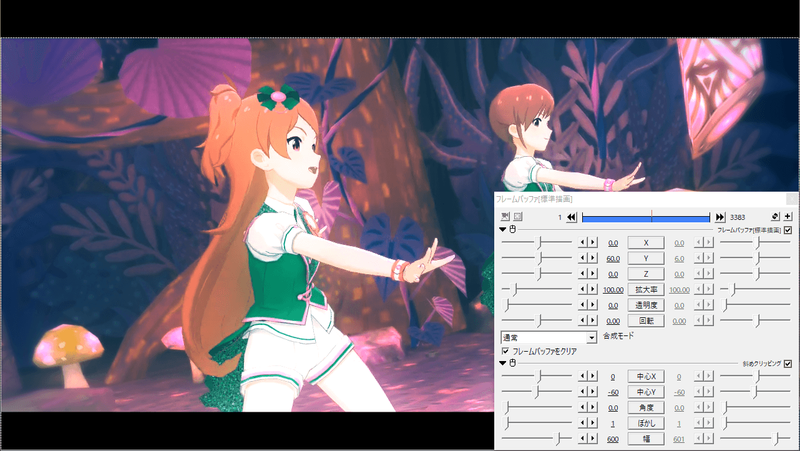Screen dimensions: 800x451
Task: Collapse the 斜めクリッピング section triangle
Action: (503, 363)
